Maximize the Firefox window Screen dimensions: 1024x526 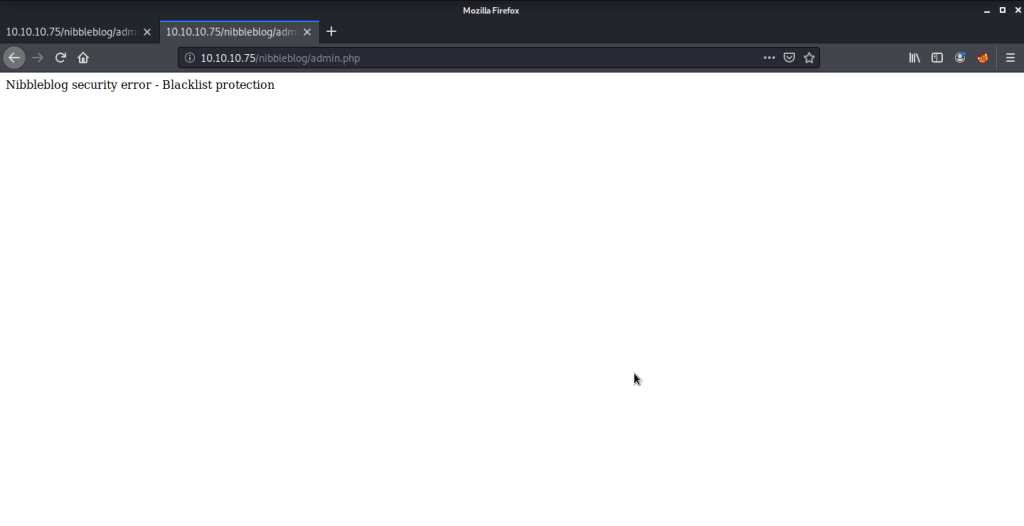point(1002,10)
